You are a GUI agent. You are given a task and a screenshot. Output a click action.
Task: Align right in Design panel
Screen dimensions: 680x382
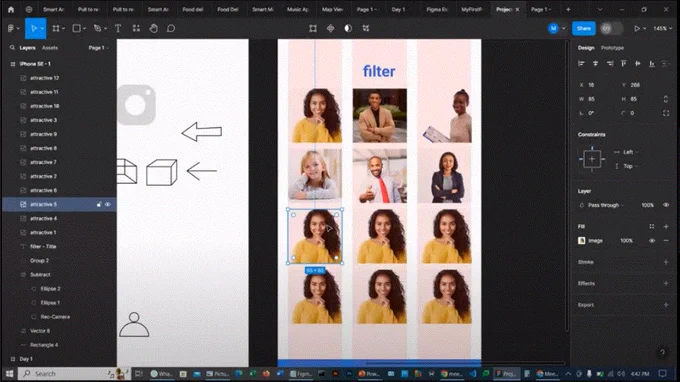pos(610,63)
